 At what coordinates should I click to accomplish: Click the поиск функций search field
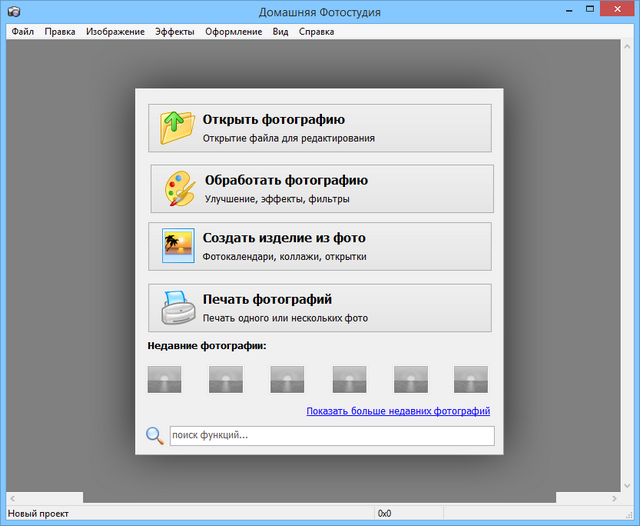point(330,436)
